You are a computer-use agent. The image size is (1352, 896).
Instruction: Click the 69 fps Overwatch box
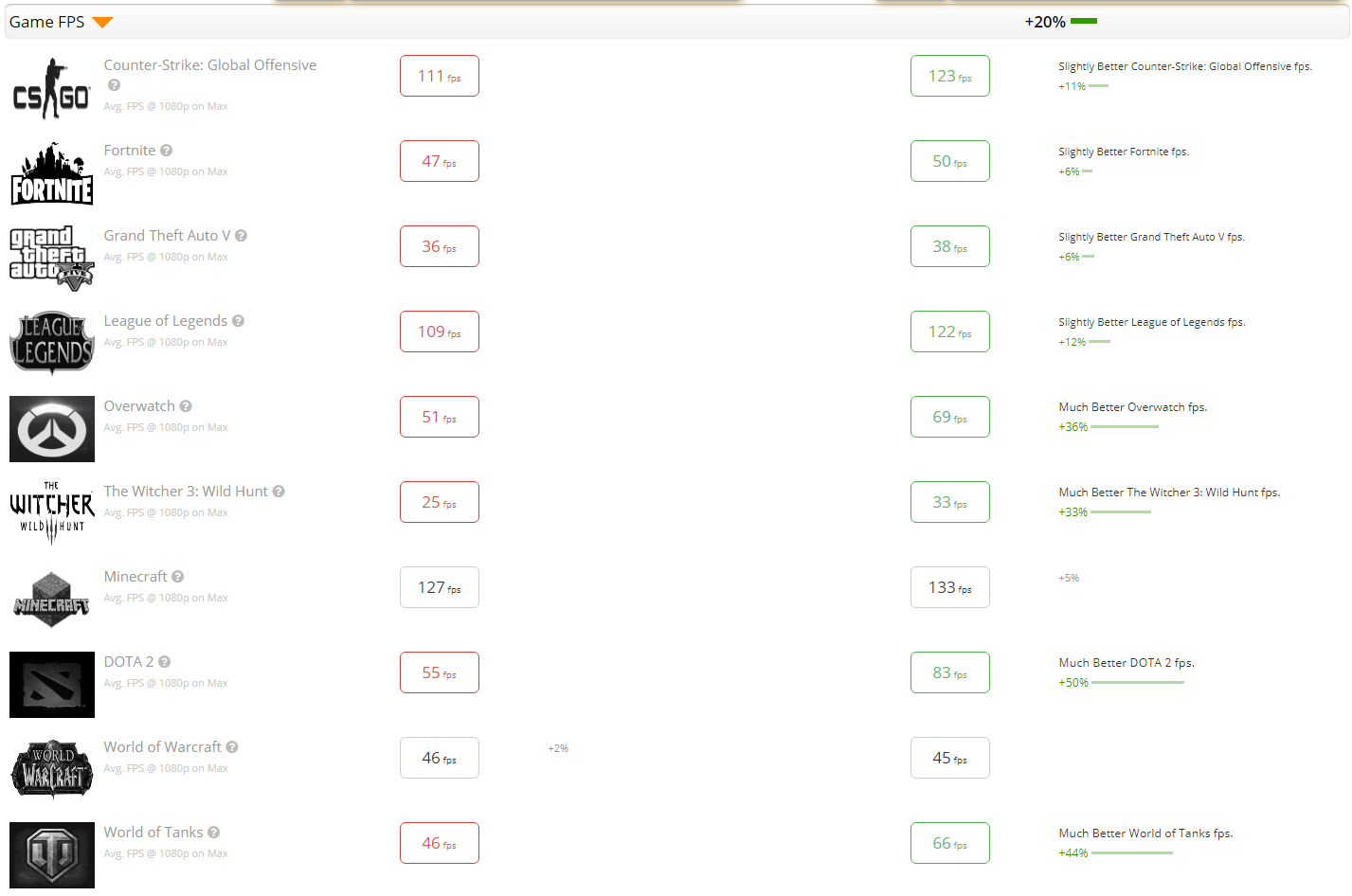pyautogui.click(x=950, y=417)
